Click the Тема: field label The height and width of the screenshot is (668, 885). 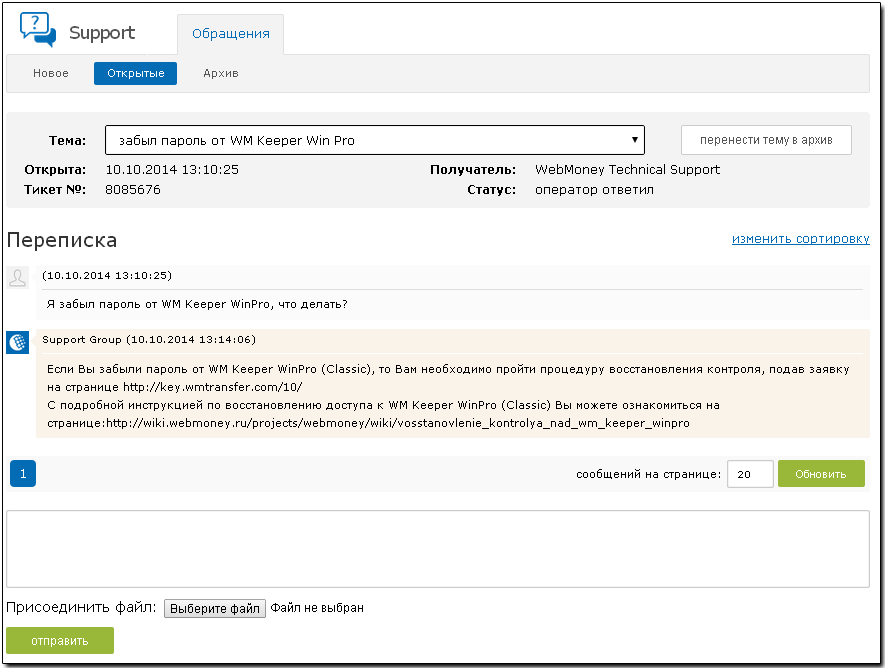click(x=67, y=140)
